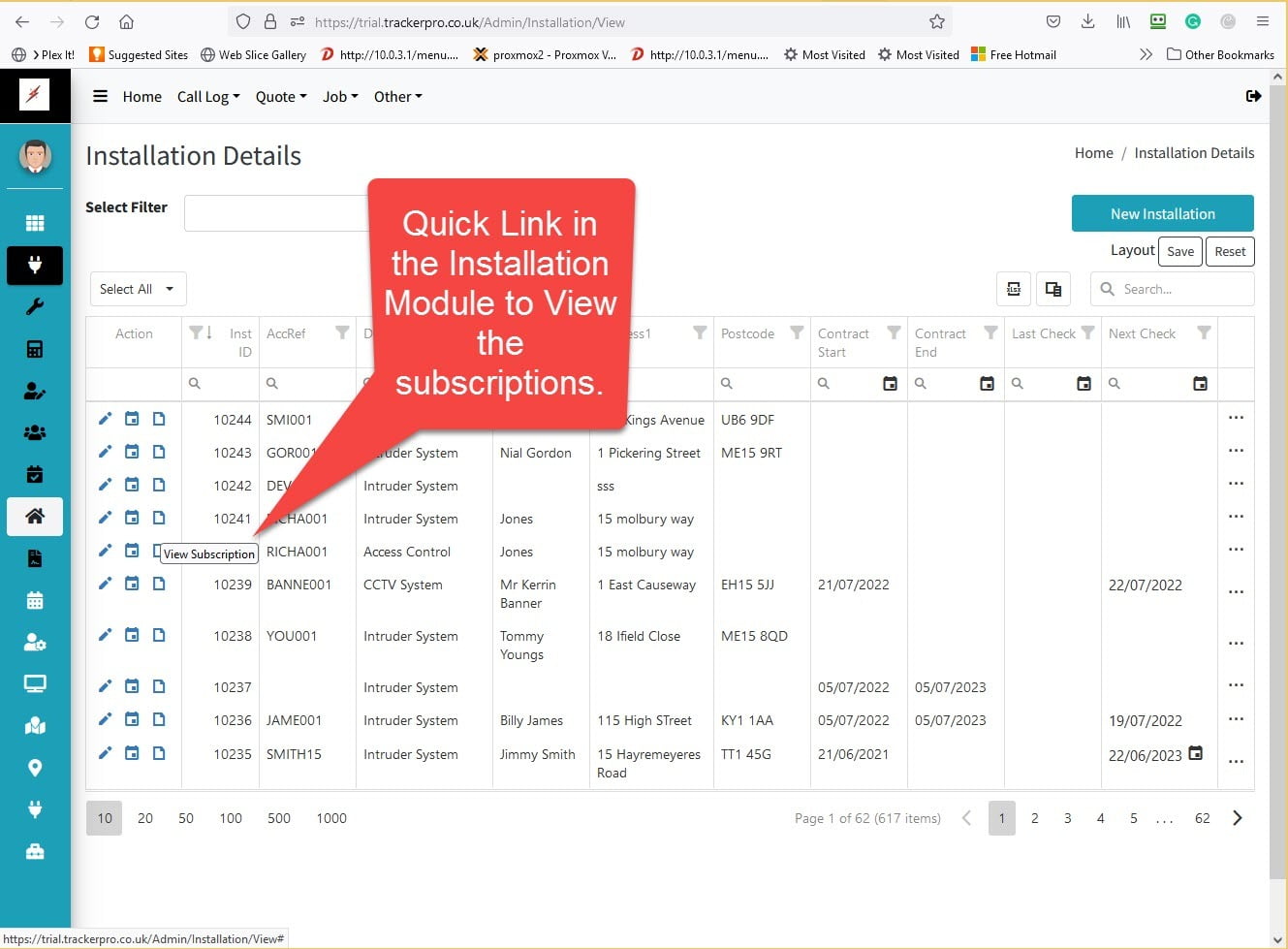
Task: Open the column chooser icon
Action: click(x=1053, y=289)
